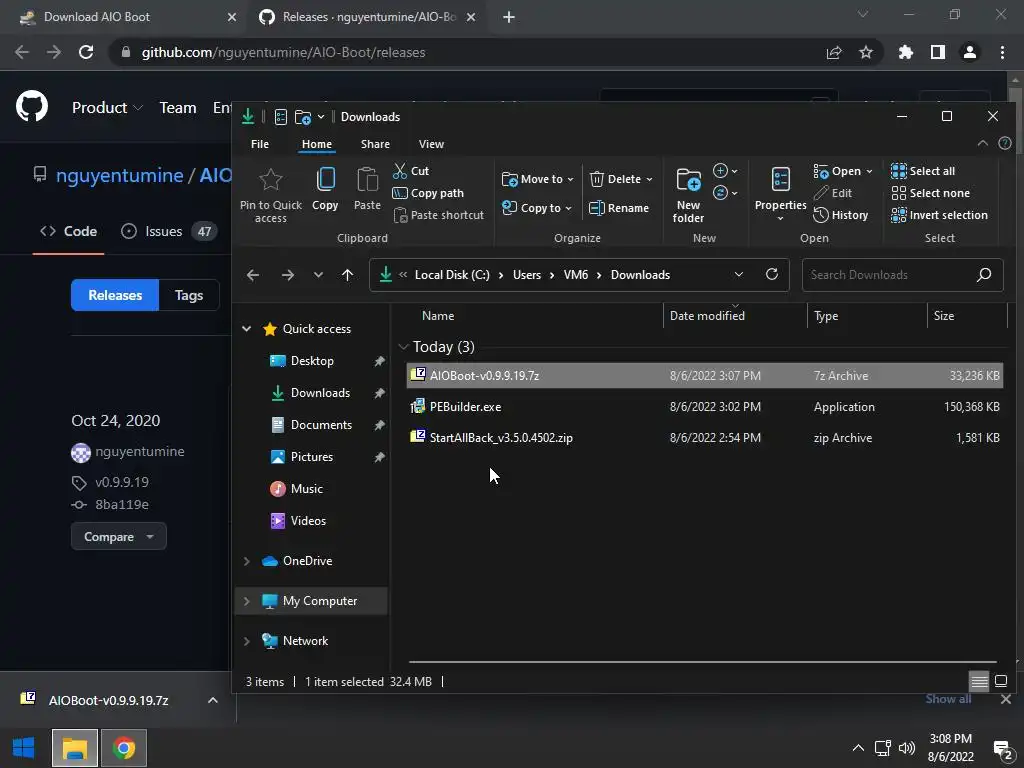Switch to the View ribbon tab

[x=431, y=144]
